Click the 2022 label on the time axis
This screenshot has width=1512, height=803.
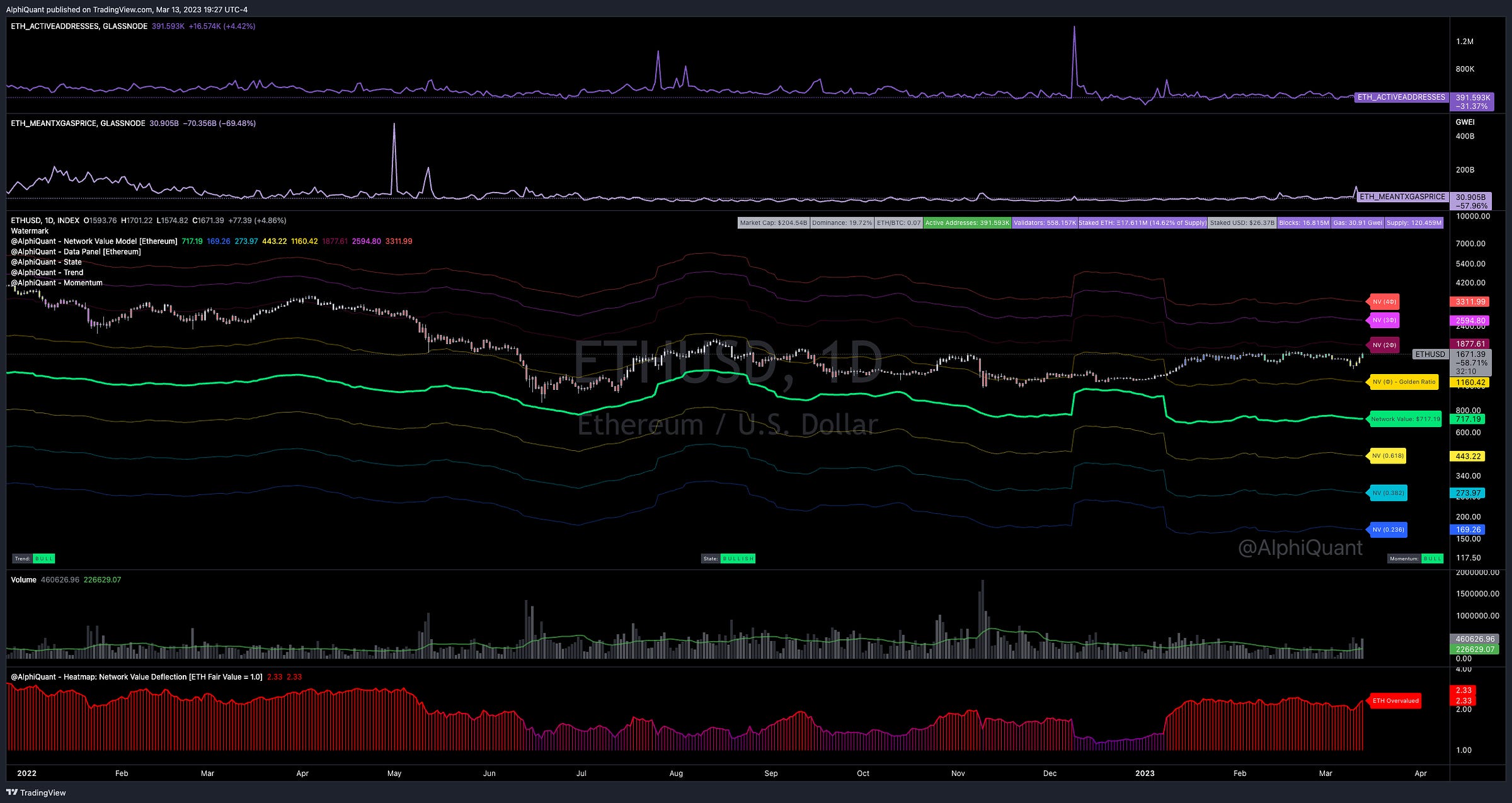tap(26, 773)
